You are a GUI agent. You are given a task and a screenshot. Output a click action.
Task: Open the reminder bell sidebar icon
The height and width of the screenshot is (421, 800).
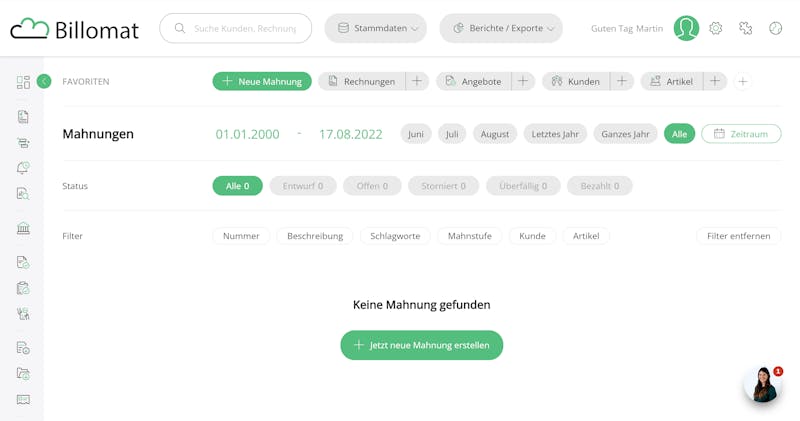(23, 168)
